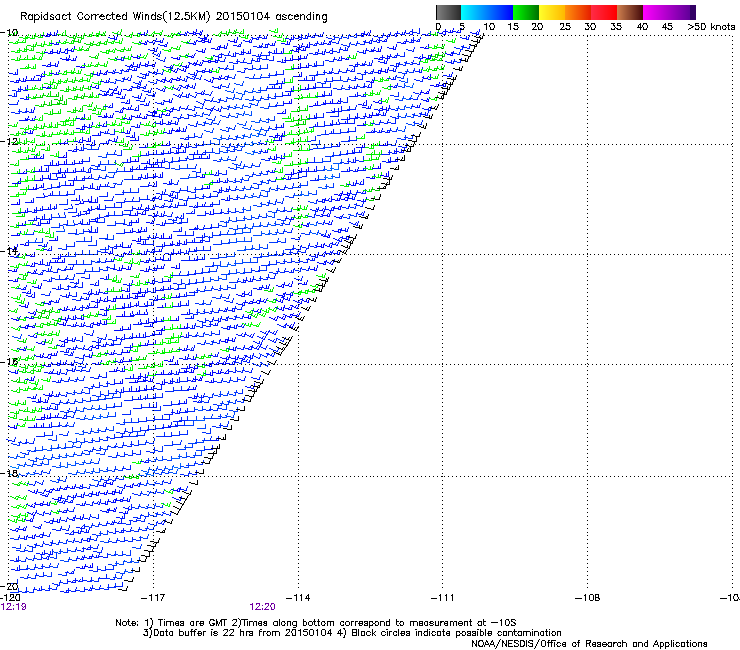
Task: Click the -12 latitude axis label
Action: (x=9, y=142)
